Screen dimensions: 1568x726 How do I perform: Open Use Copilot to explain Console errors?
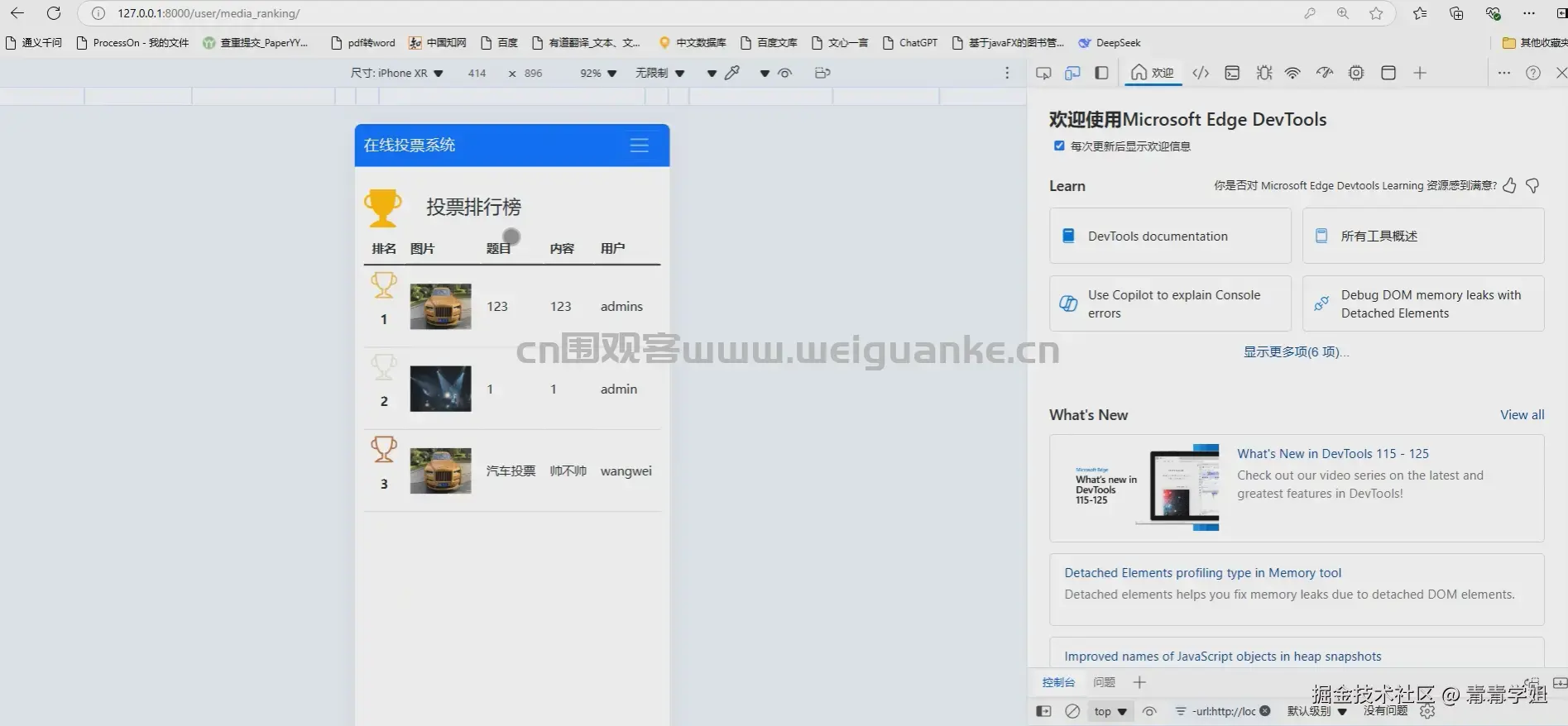click(x=1170, y=303)
